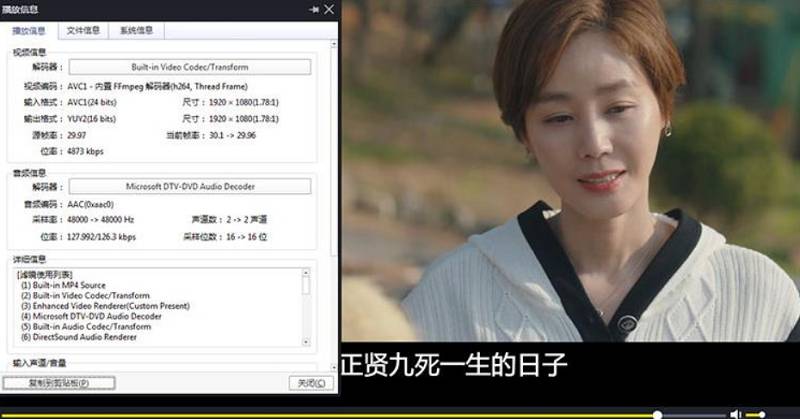Click the Microsoft DTV-DVD Audio Decoder button
This screenshot has height=419, width=800.
[189, 186]
